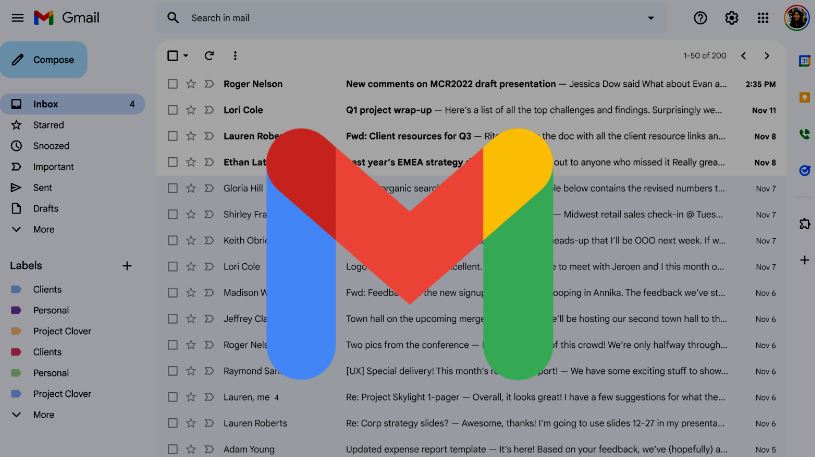Tick the Lauren Roberts Fwd: Client resources checkbox

[173, 136]
